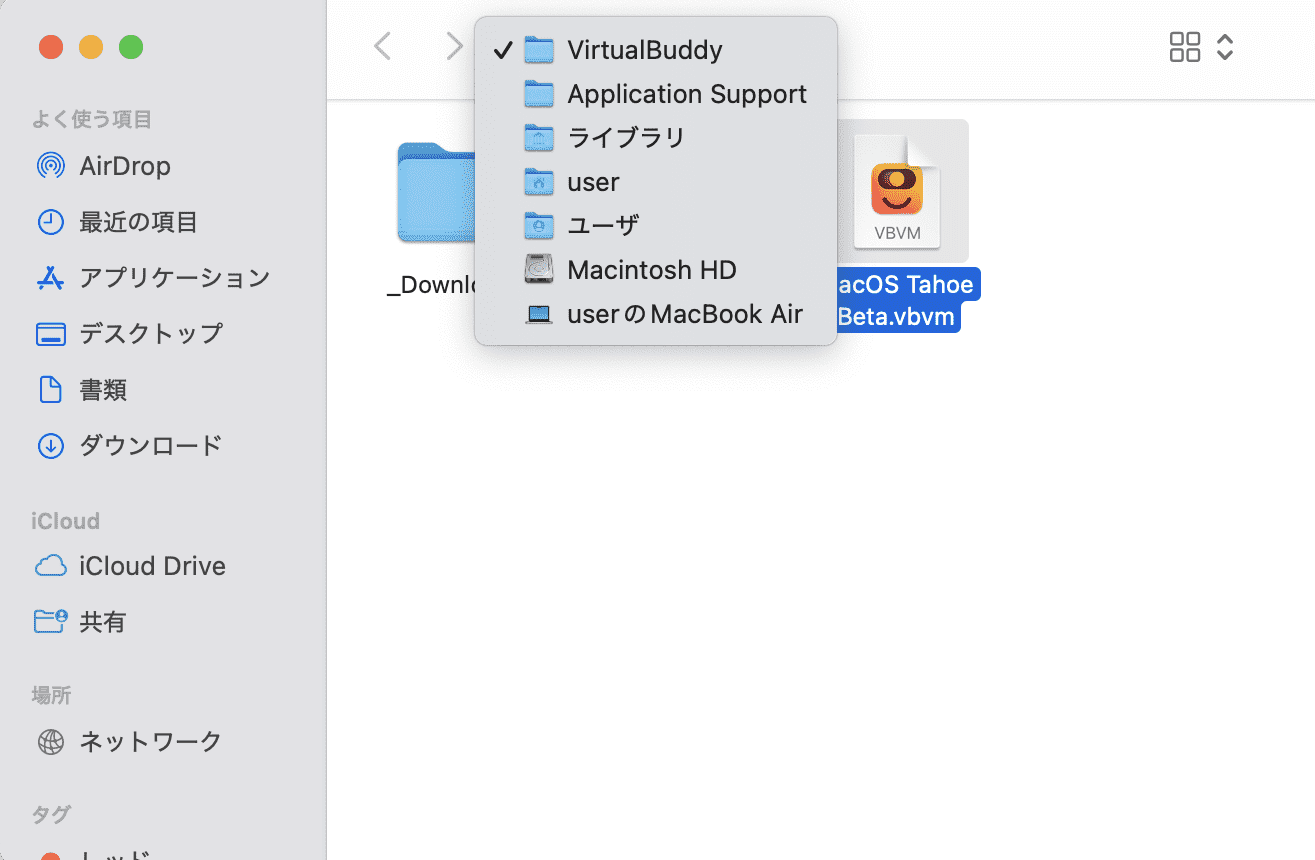
Task: Click the cloud icon beside iCloud Drive
Action: point(50,566)
